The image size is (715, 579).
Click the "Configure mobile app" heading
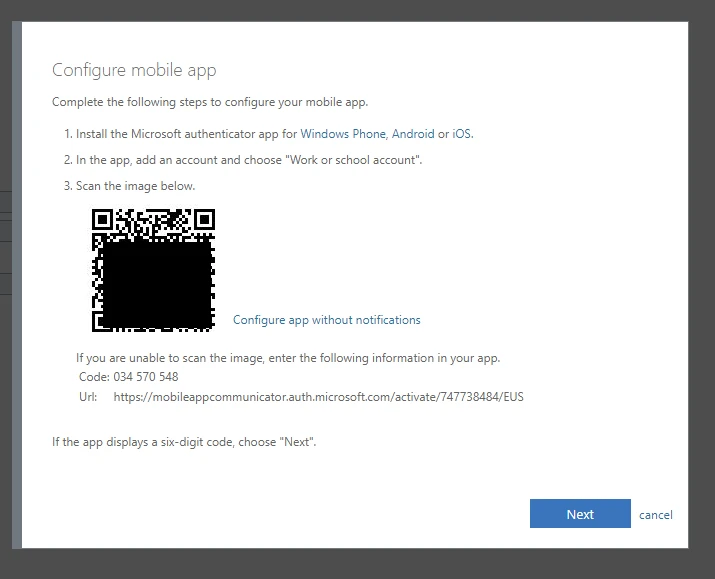tap(134, 70)
